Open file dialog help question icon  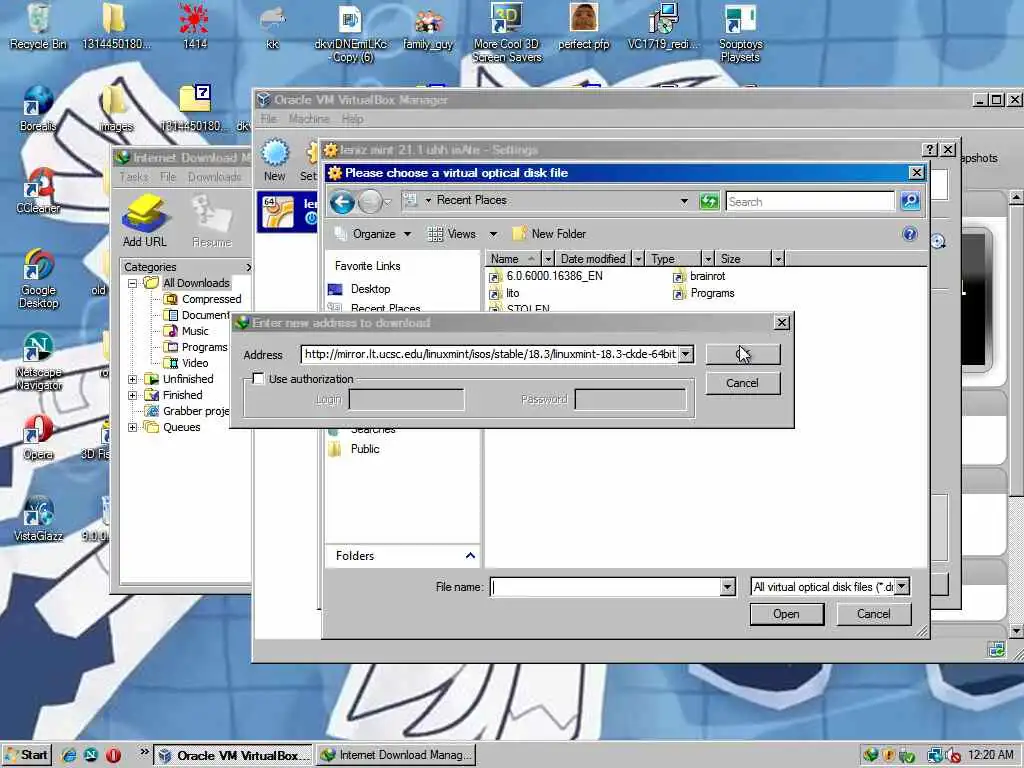(909, 234)
